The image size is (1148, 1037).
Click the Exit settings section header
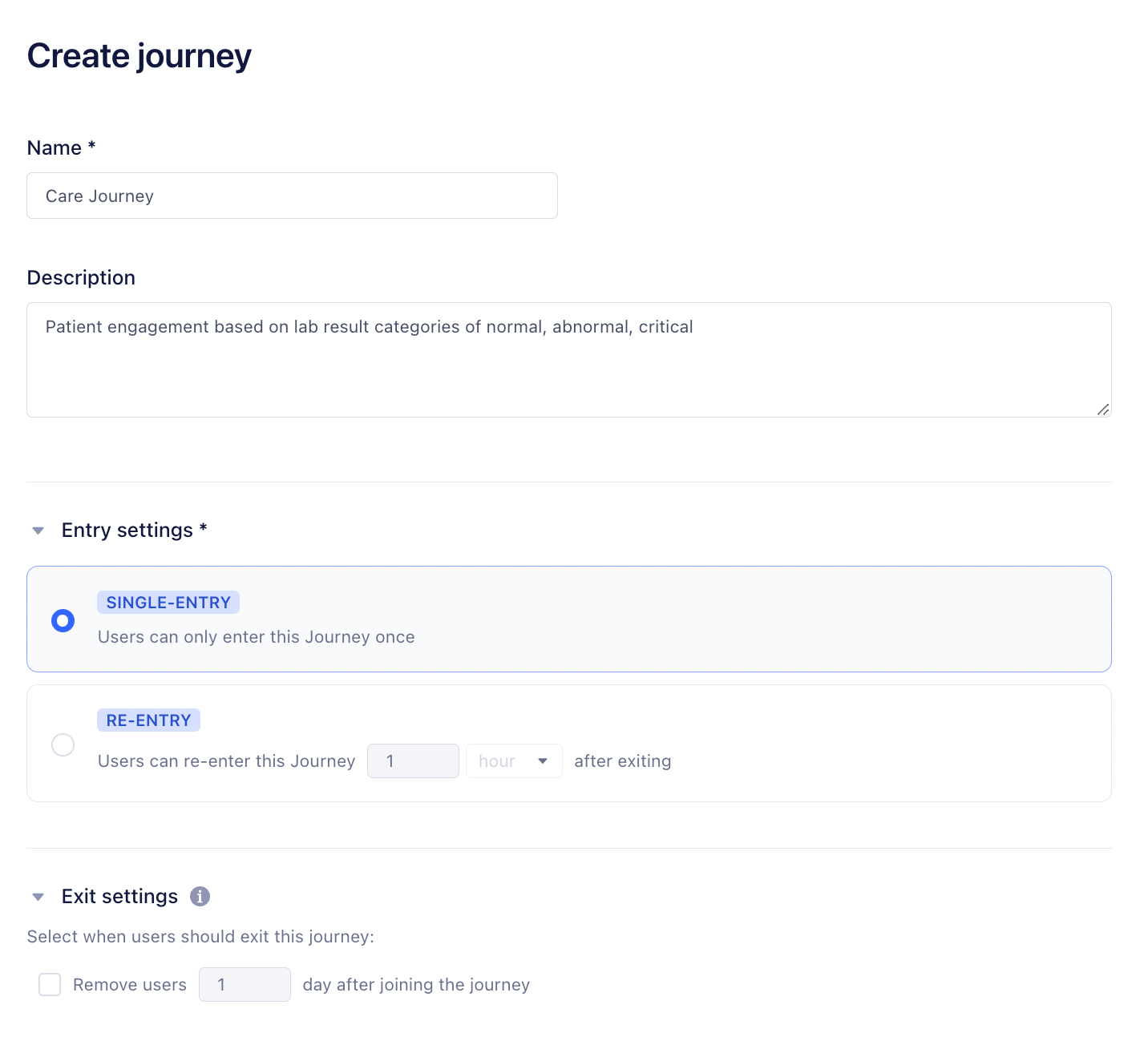coord(119,896)
